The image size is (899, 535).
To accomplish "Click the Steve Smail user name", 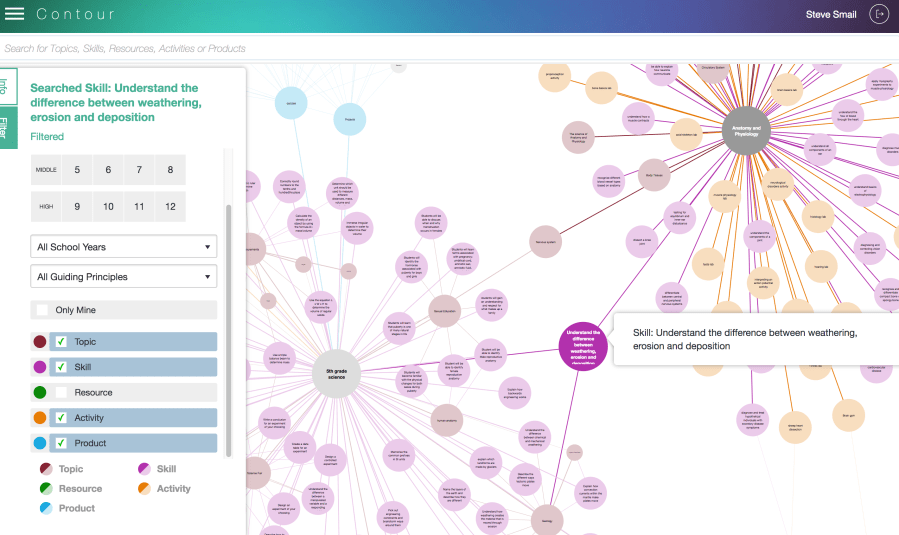I will (x=830, y=15).
